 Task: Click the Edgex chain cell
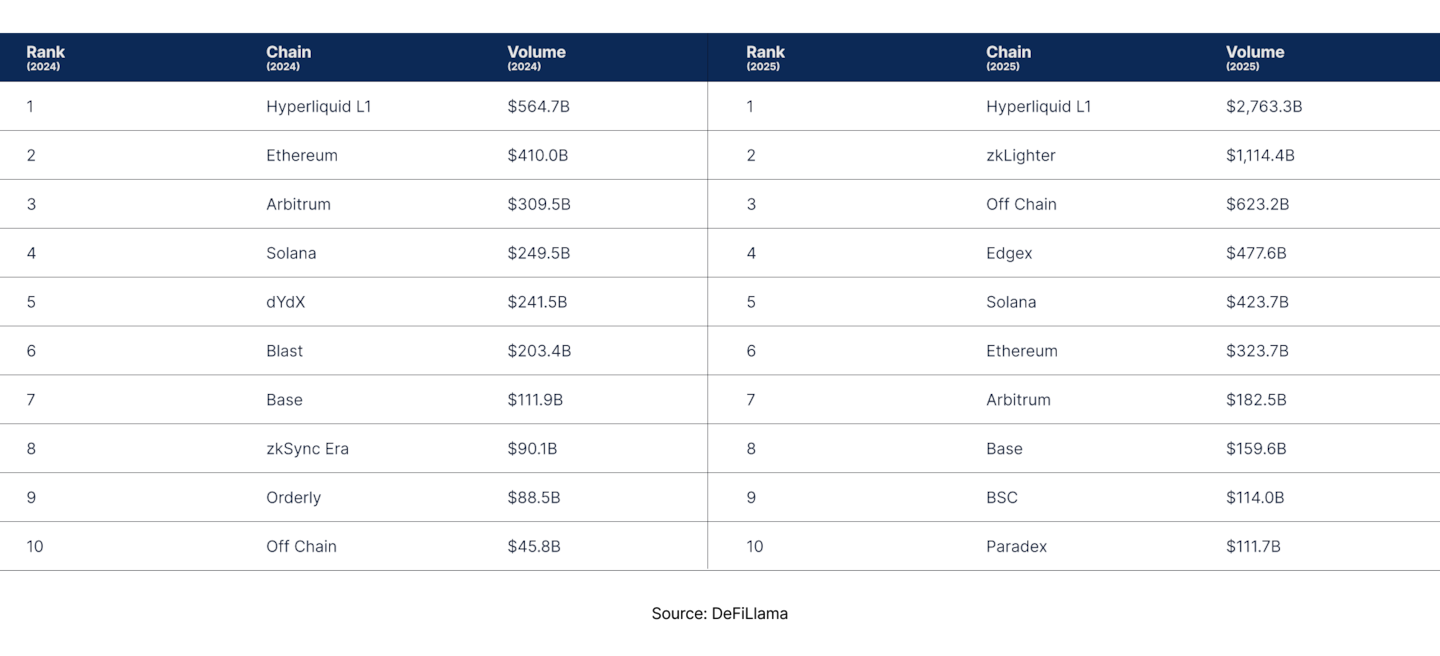coord(1009,254)
